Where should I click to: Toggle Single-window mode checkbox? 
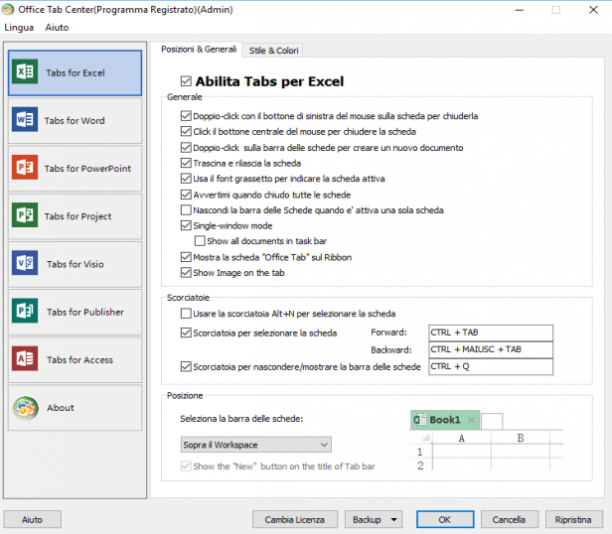pos(186,225)
